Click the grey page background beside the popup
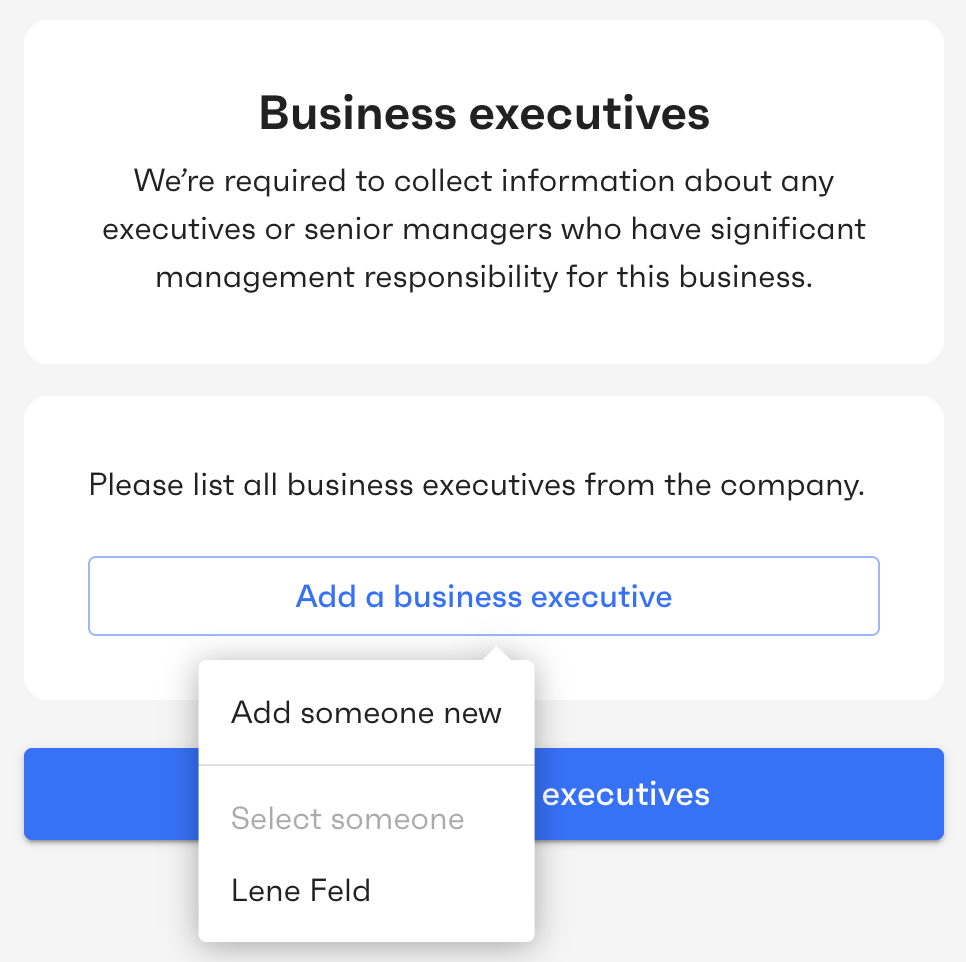The height and width of the screenshot is (962, 966). [x=739, y=899]
